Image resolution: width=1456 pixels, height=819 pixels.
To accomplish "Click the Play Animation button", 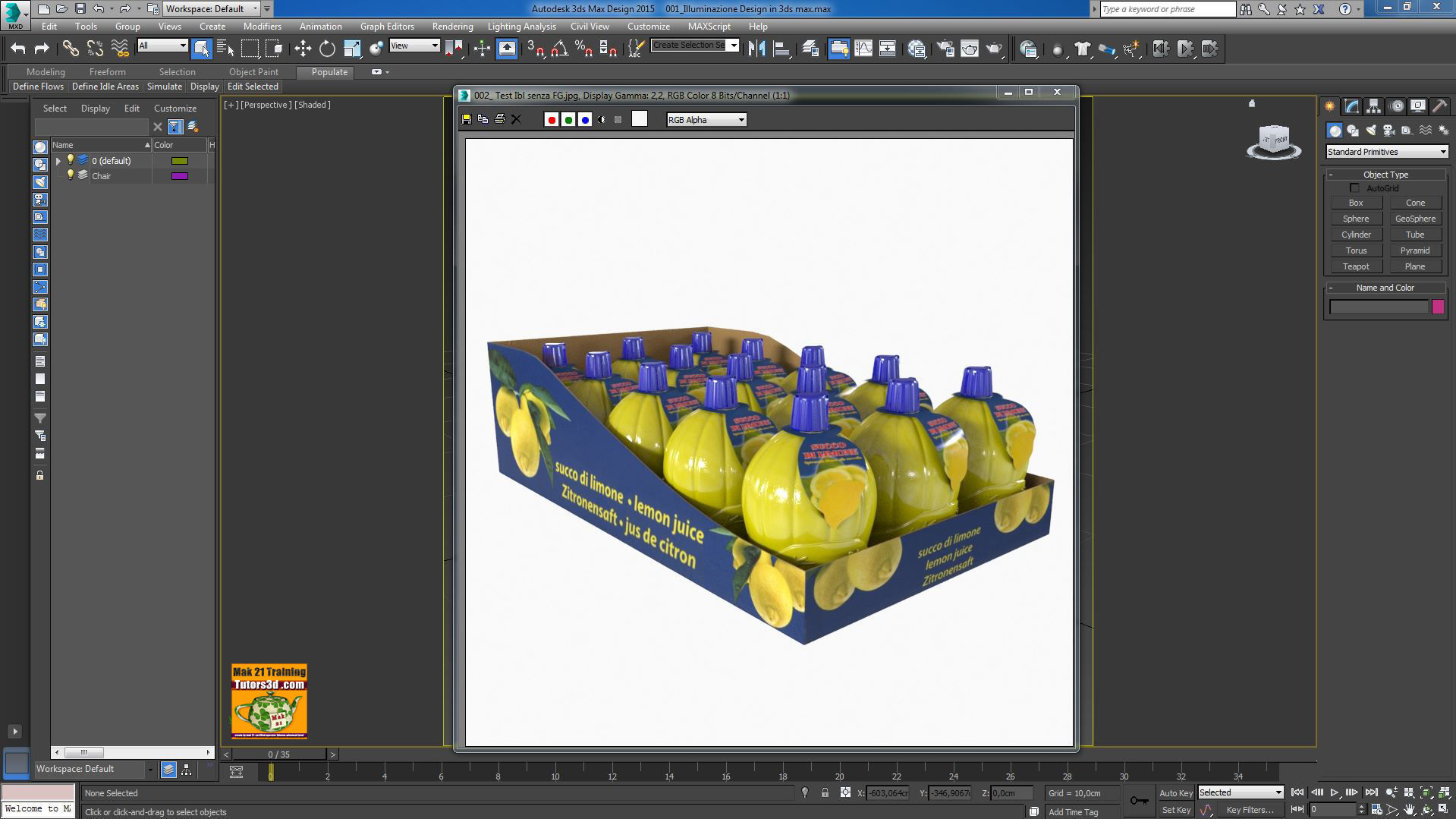I will click(x=1334, y=792).
